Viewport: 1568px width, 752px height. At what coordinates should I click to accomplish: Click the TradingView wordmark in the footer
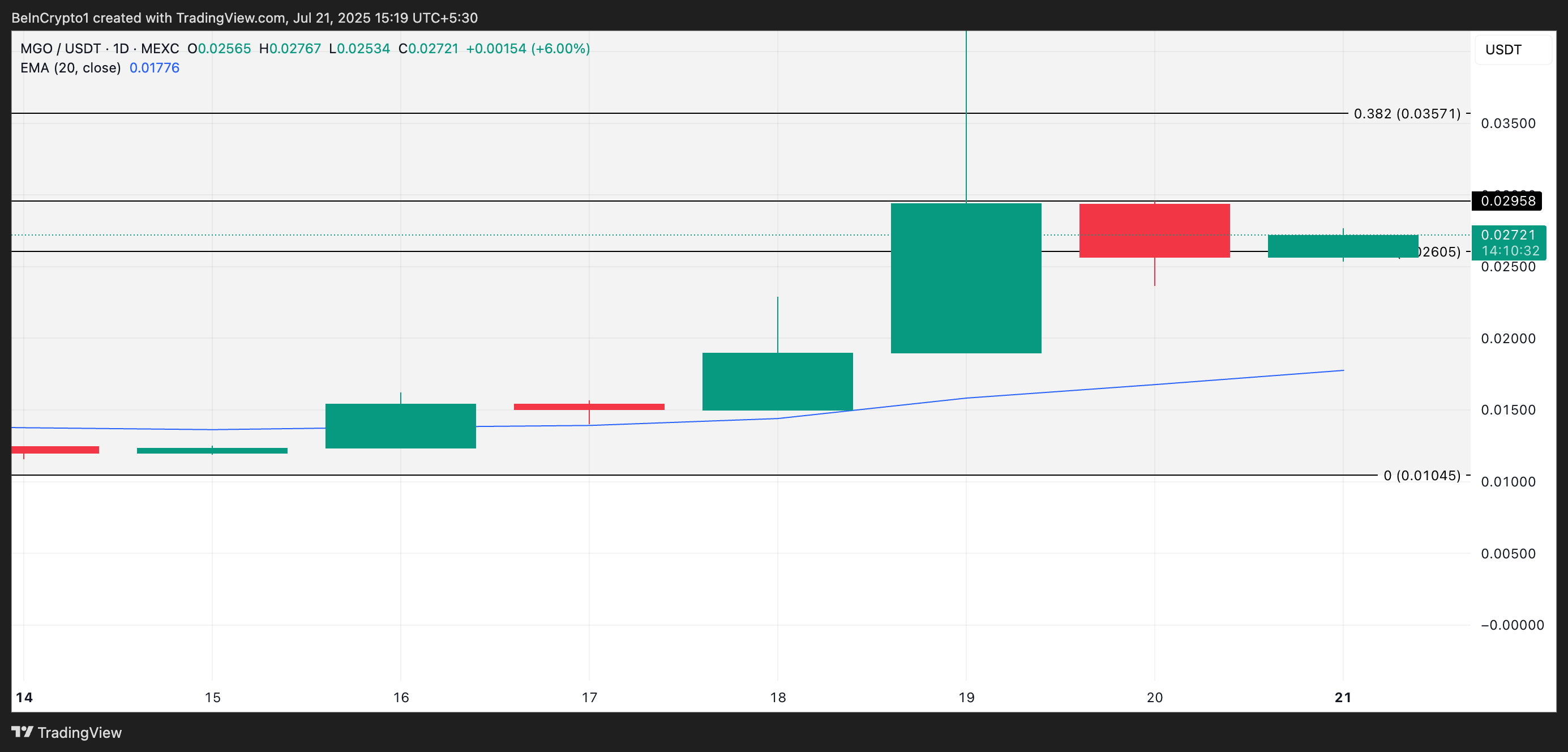point(79,733)
